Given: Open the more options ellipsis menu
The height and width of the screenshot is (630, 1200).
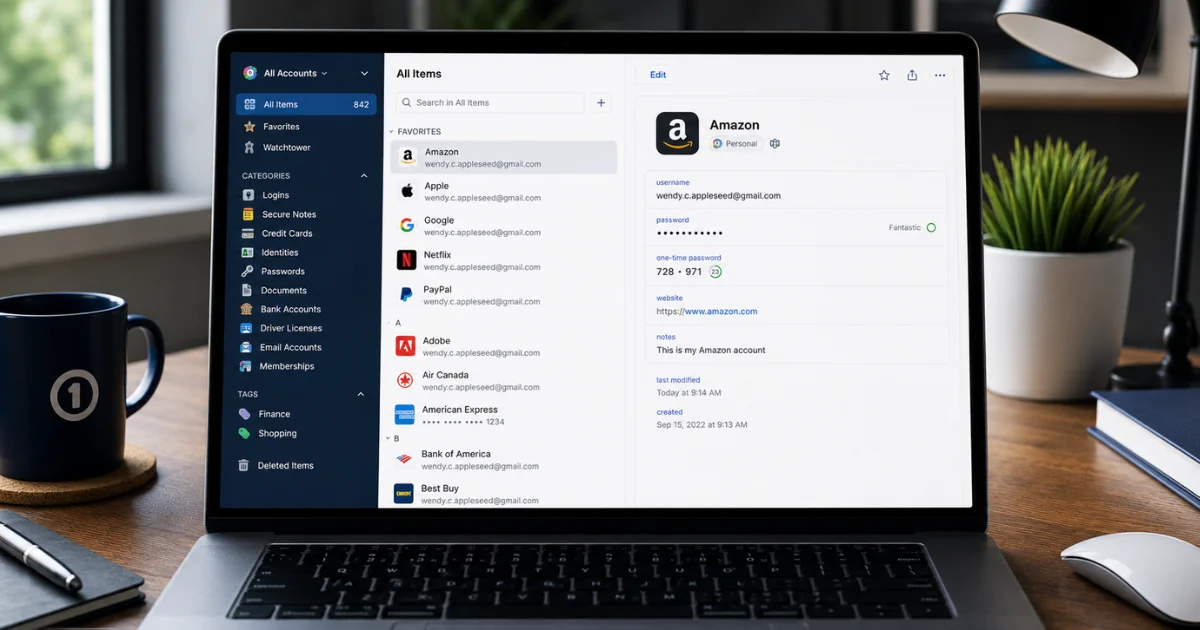Looking at the screenshot, I should tap(940, 75).
